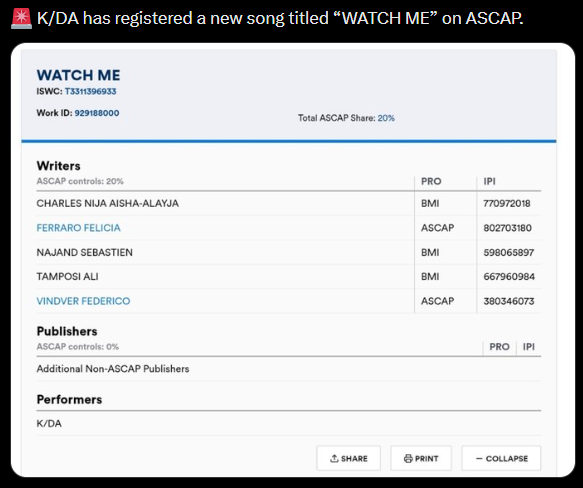Click the printer icon in Print button
Screen dimensions: 583x488
click(x=408, y=458)
